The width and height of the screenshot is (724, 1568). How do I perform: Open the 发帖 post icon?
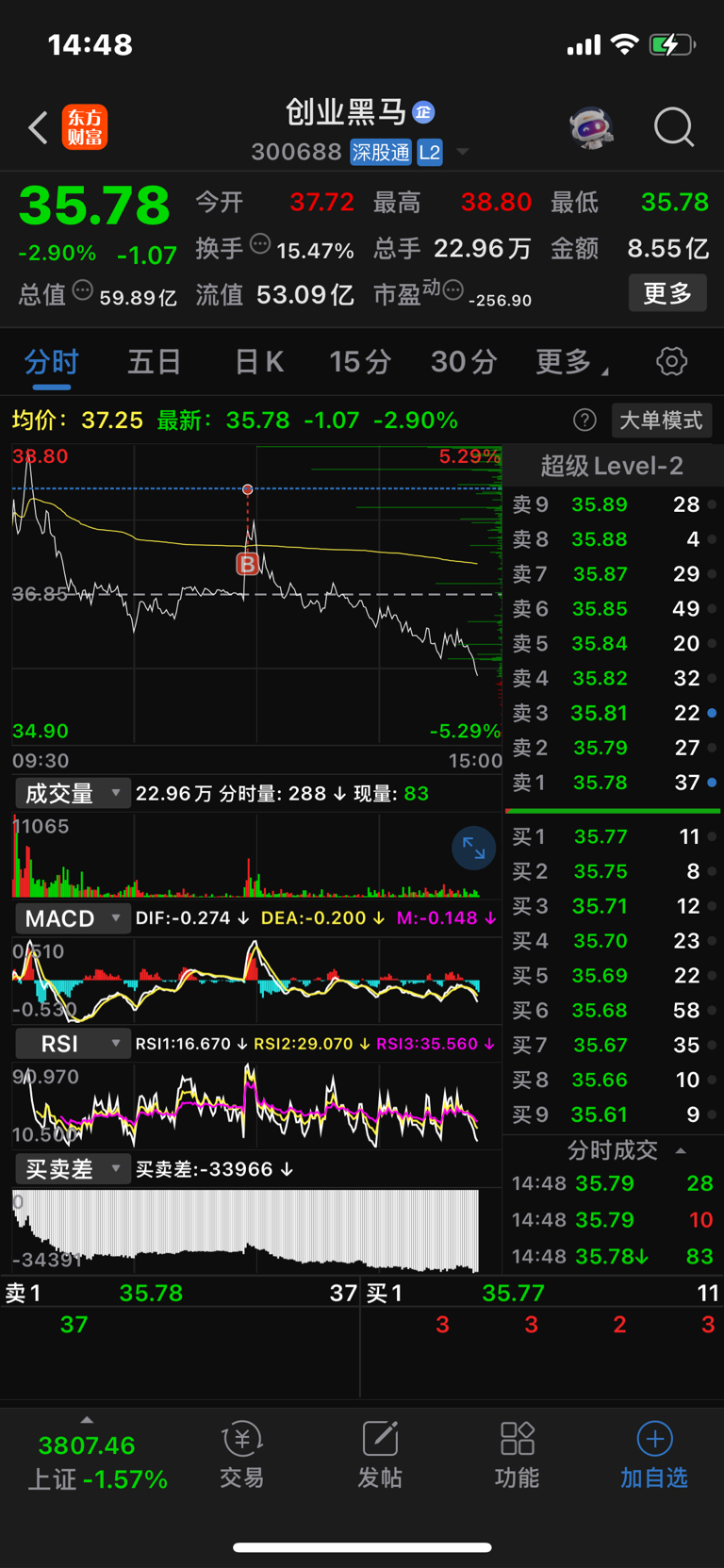[380, 1455]
